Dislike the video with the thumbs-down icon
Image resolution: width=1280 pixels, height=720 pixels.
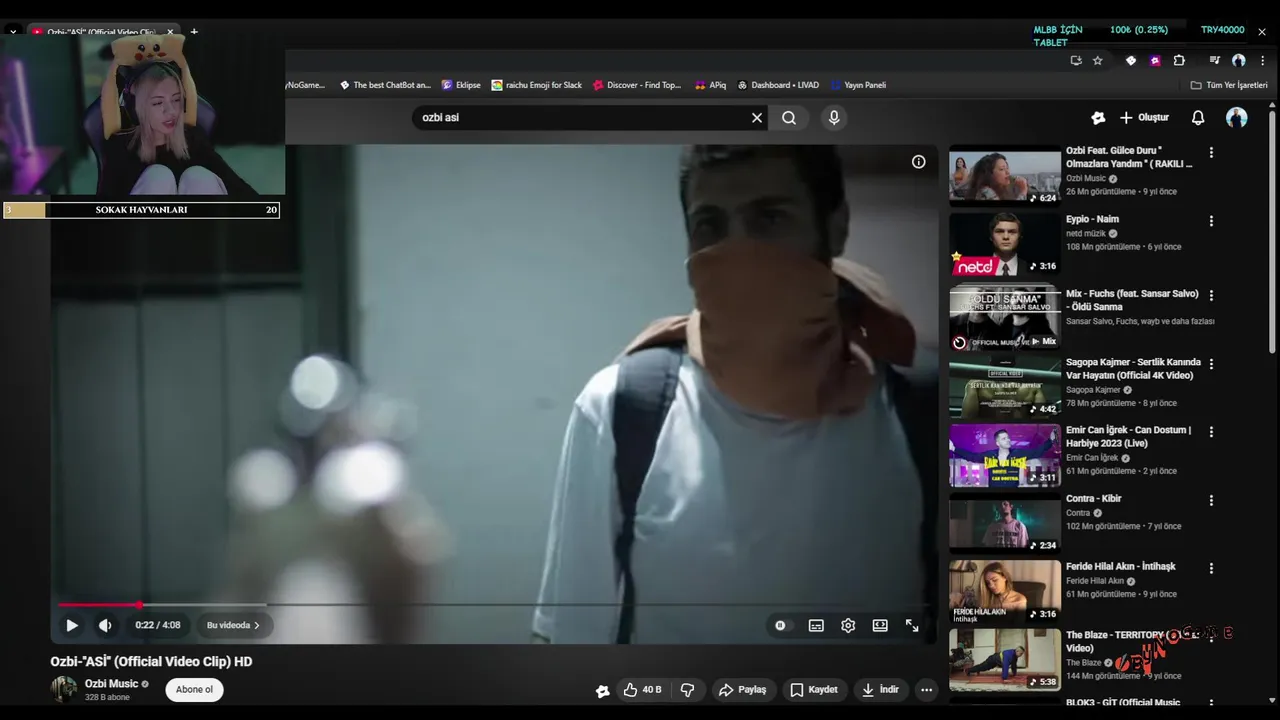[687, 690]
